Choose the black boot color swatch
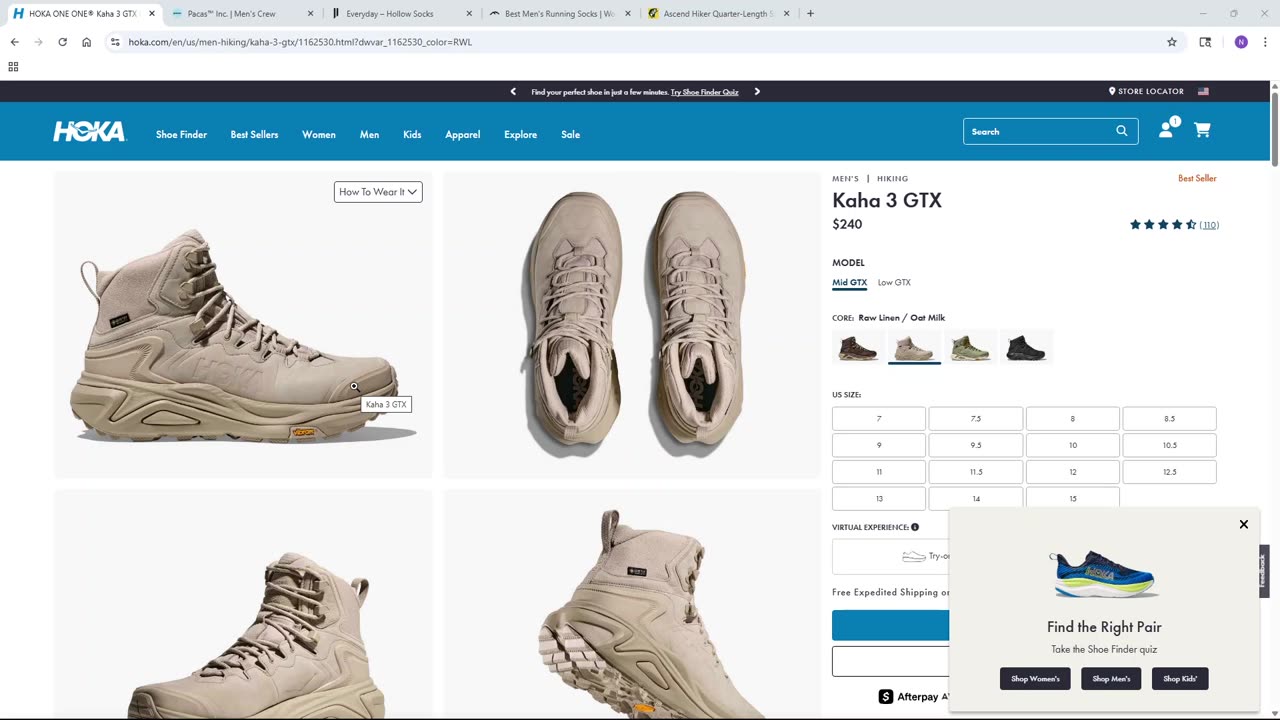This screenshot has width=1280, height=720. (x=1026, y=347)
